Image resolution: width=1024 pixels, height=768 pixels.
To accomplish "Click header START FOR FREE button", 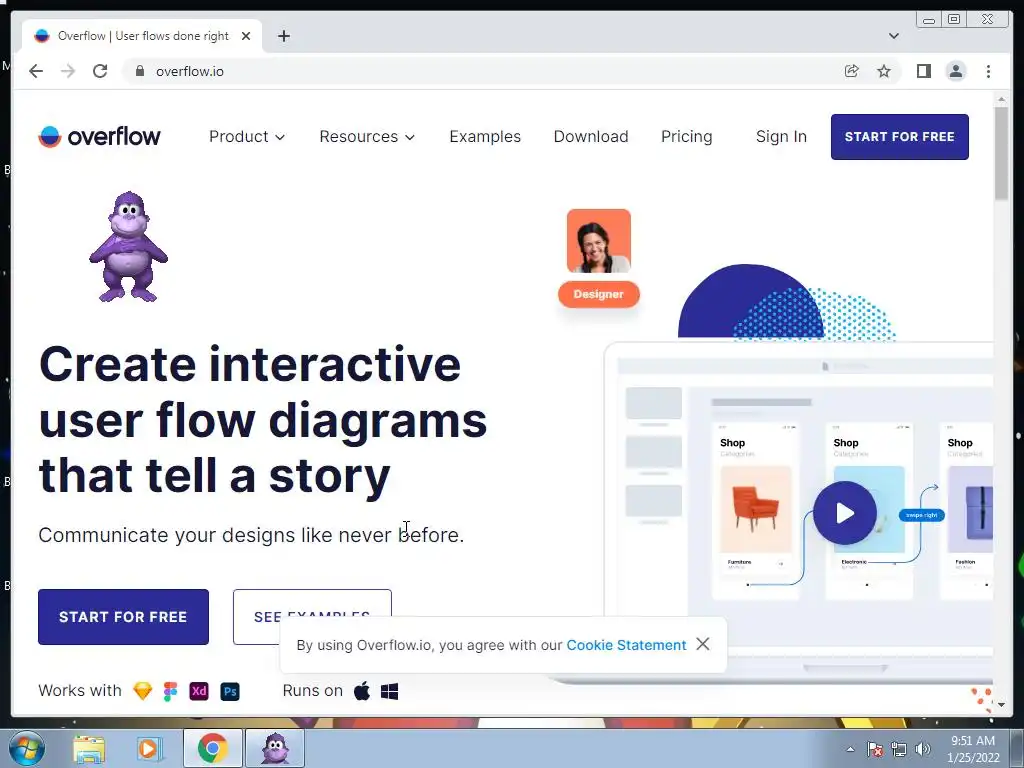I will (899, 136).
